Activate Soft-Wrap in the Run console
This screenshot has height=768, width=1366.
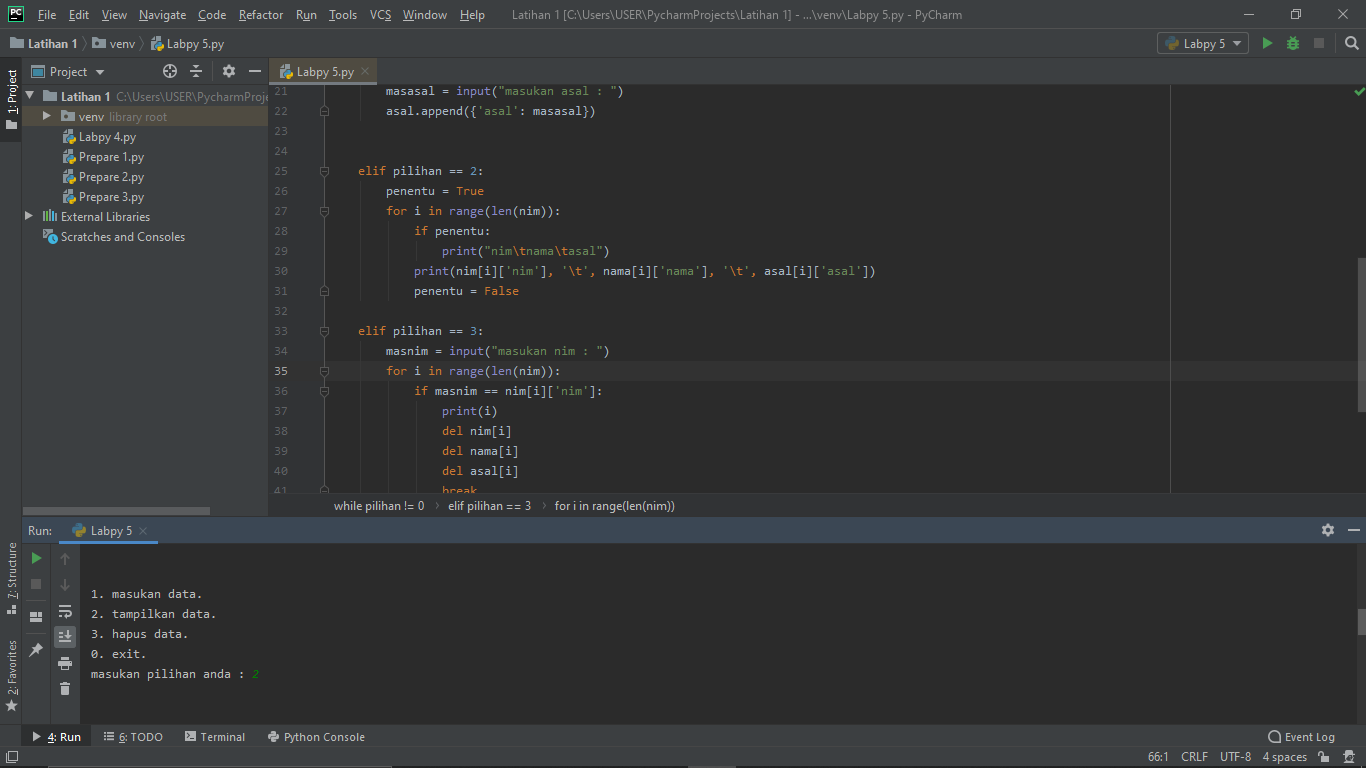click(65, 612)
